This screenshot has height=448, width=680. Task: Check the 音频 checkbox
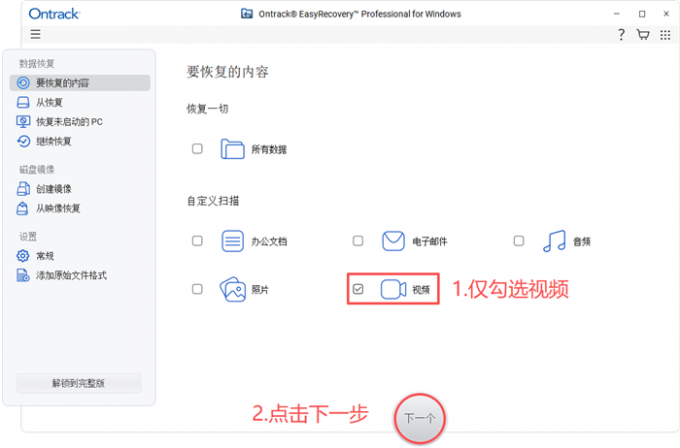click(519, 241)
